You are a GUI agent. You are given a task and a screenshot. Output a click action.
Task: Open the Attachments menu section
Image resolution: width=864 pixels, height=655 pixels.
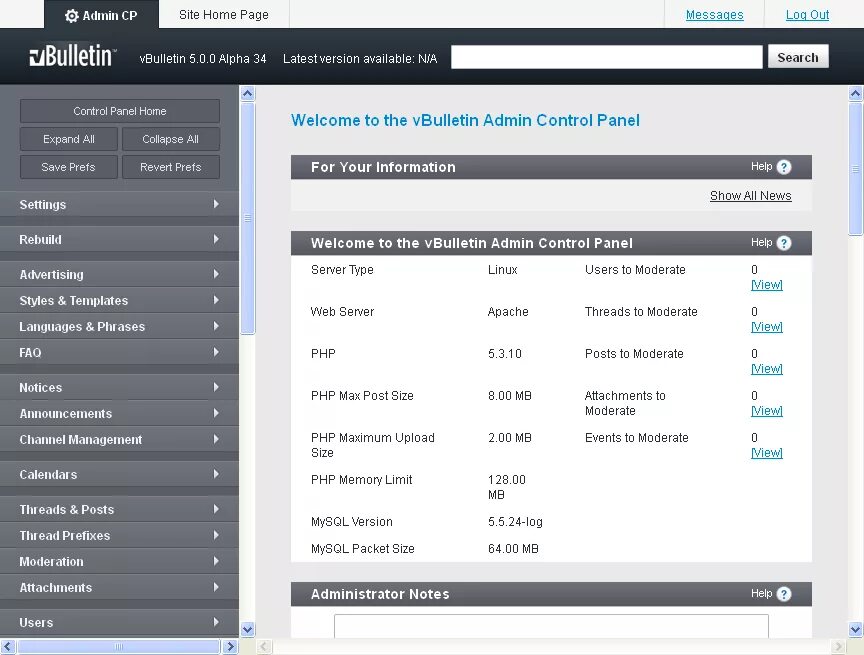(x=119, y=587)
